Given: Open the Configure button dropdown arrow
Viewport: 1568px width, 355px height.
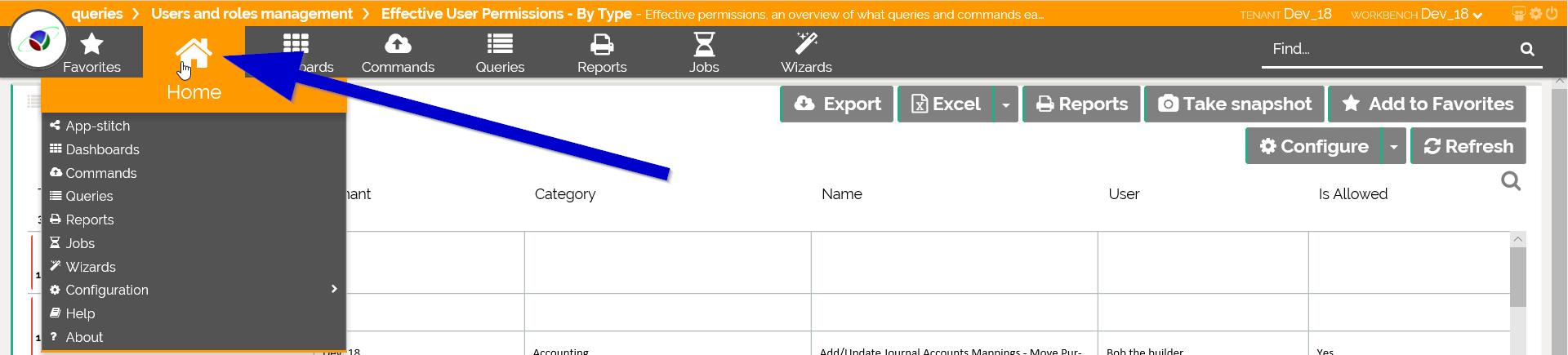Looking at the screenshot, I should point(1393,147).
